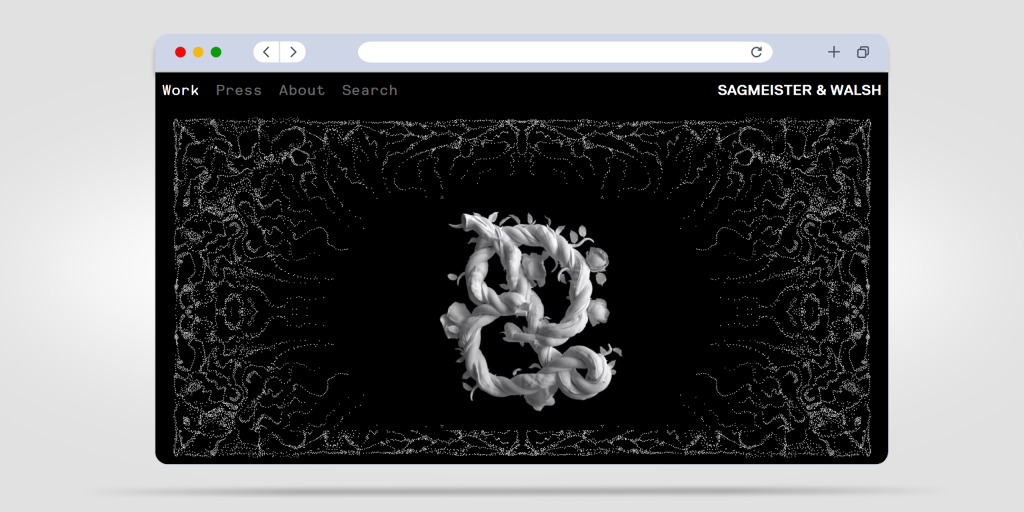Click the browser forward arrow
Screen dimensions: 1024x512
[293, 52]
